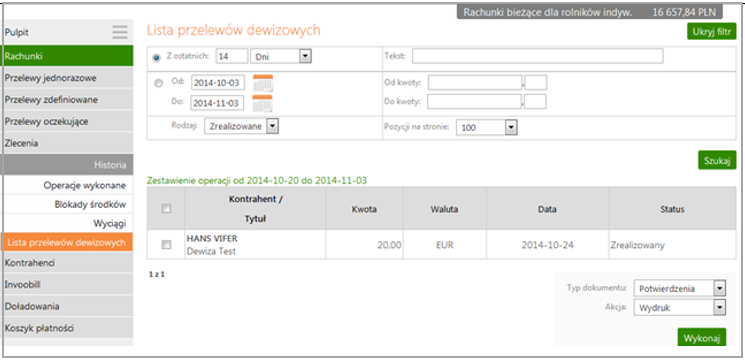The width and height of the screenshot is (745, 360).
Task: Open Przelewy oczekujące in the sidebar
Action: point(67,122)
